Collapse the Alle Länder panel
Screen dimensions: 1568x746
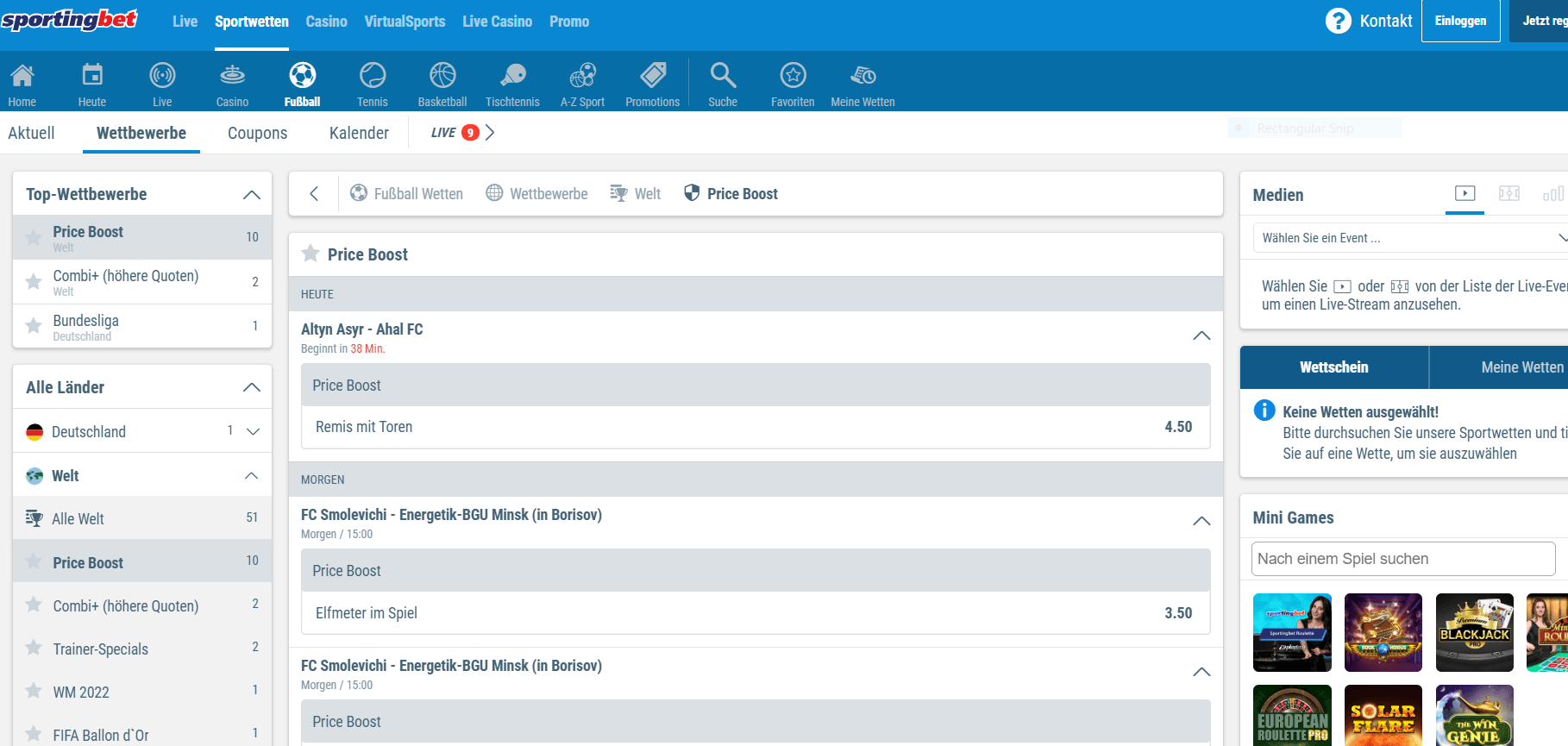tap(252, 387)
